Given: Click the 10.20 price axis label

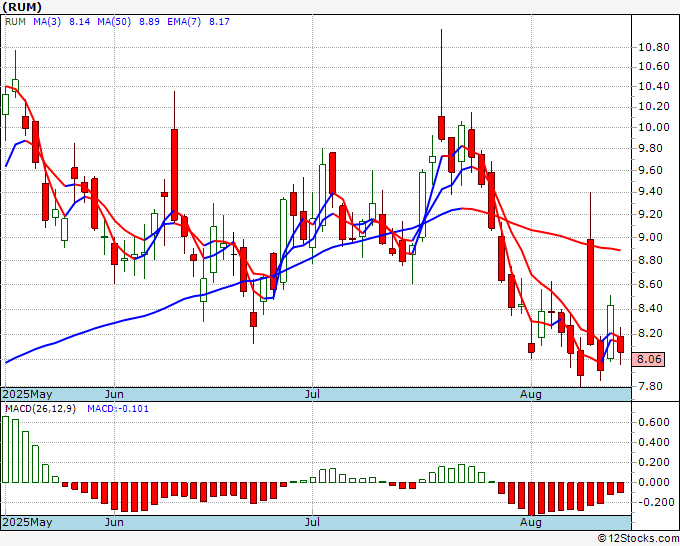Looking at the screenshot, I should tap(654, 106).
